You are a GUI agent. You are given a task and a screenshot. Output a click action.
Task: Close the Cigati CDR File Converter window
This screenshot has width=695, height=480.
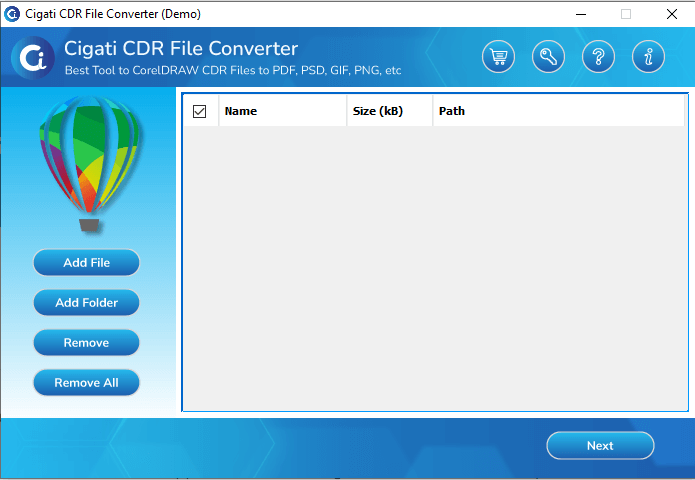(672, 14)
